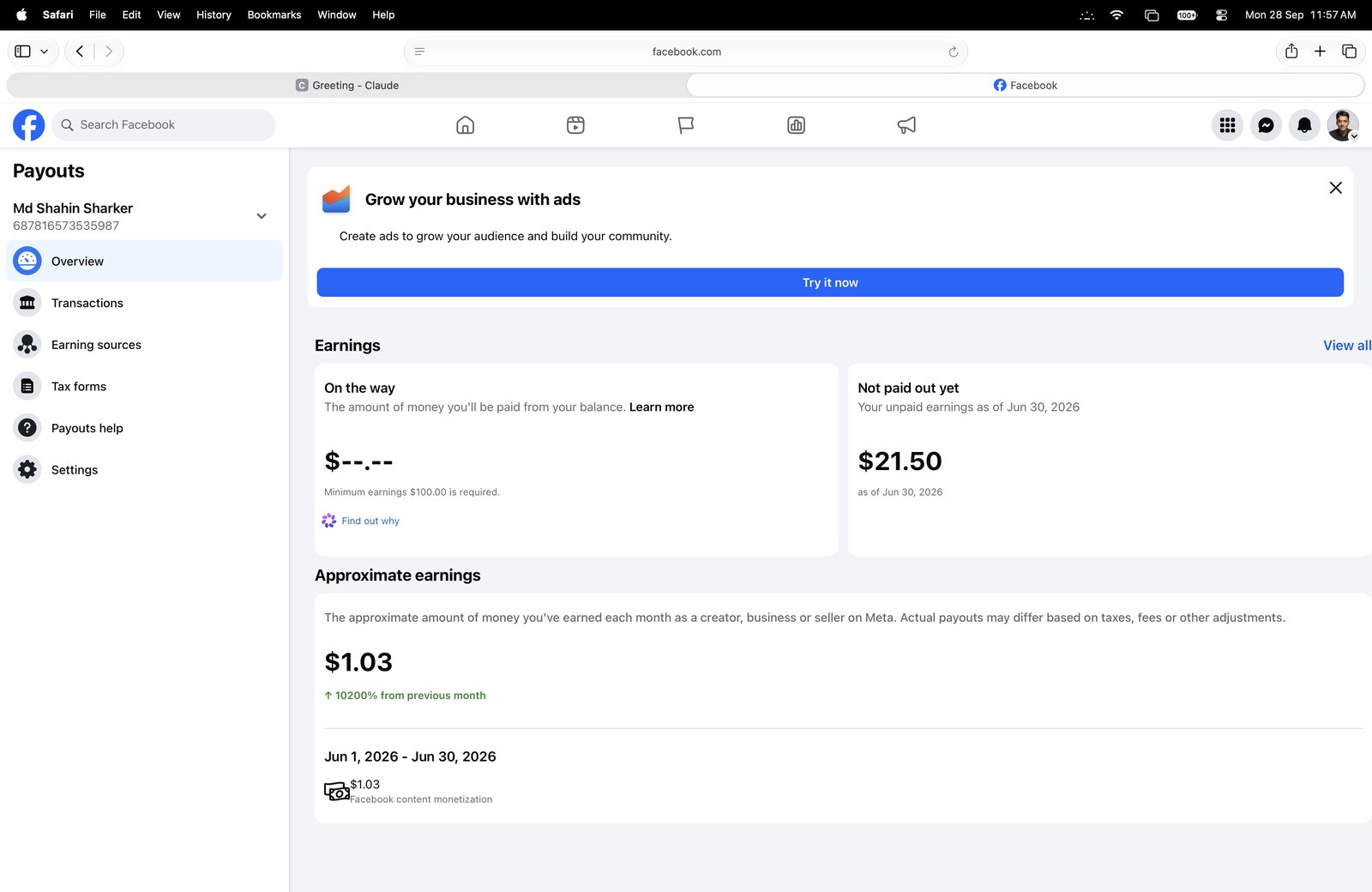The height and width of the screenshot is (892, 1372).
Task: Open Payouts help
Action: [x=144, y=428]
